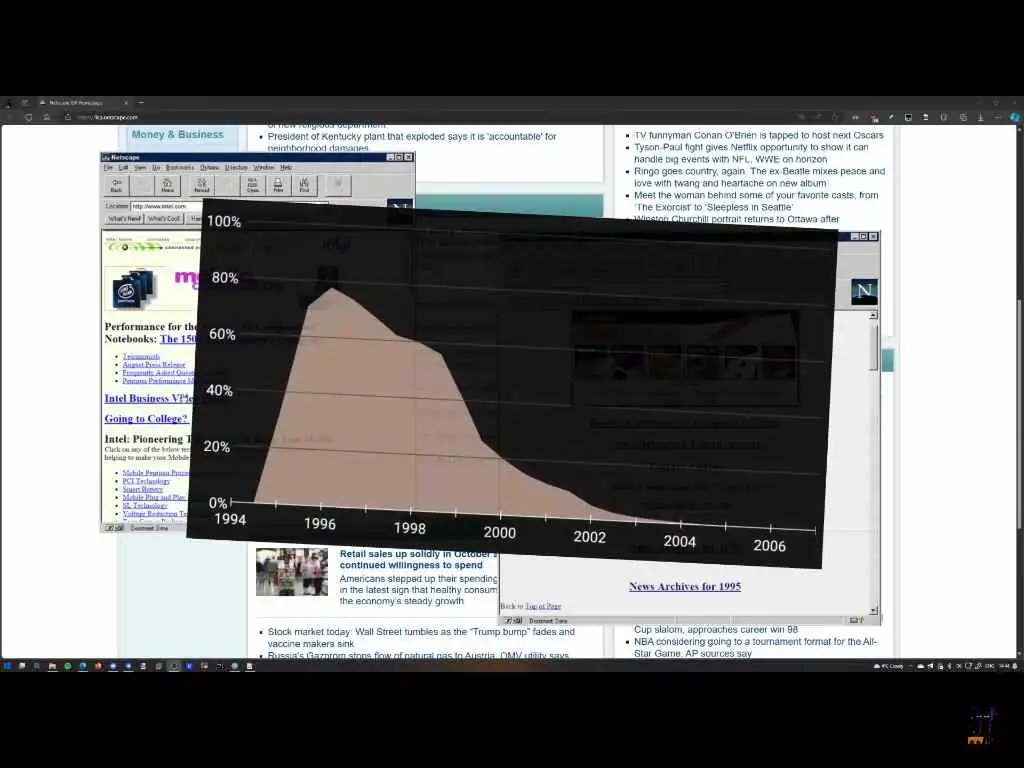
Task: Open the PCI Technology link
Action: [146, 481]
